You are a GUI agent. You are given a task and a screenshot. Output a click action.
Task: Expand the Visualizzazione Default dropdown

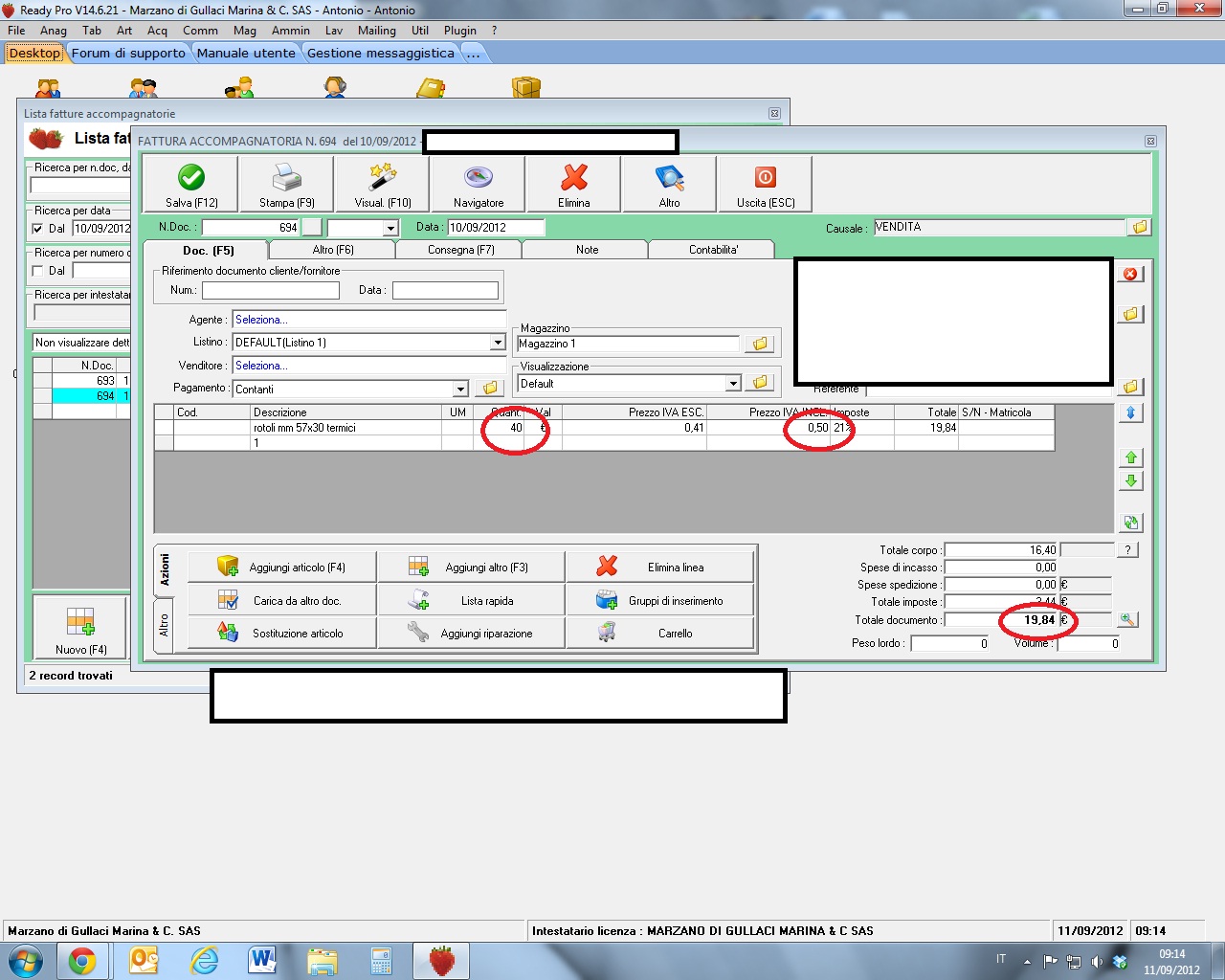click(x=733, y=383)
